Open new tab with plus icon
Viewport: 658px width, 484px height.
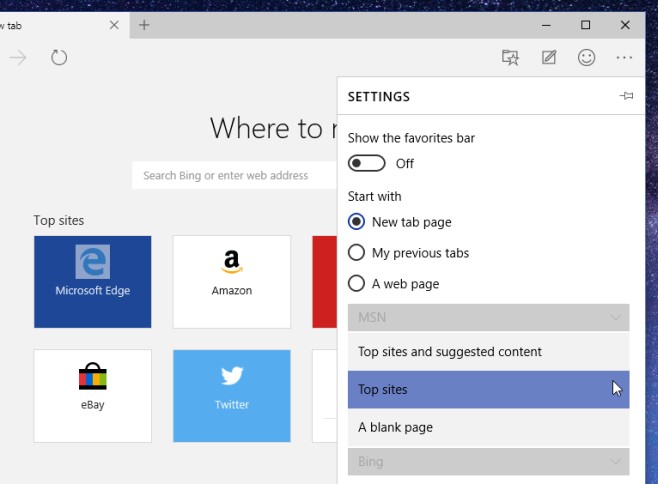tap(144, 25)
